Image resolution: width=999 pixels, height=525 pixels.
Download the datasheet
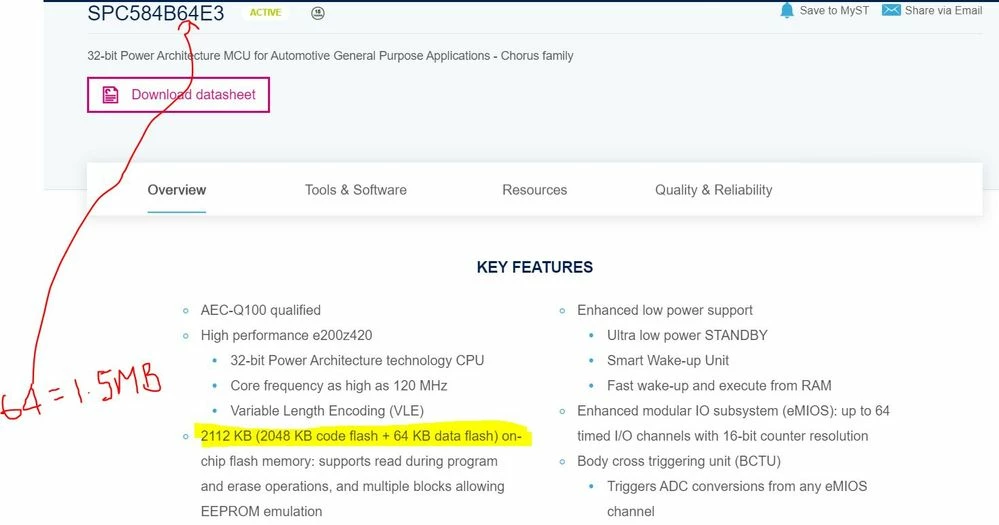178,95
